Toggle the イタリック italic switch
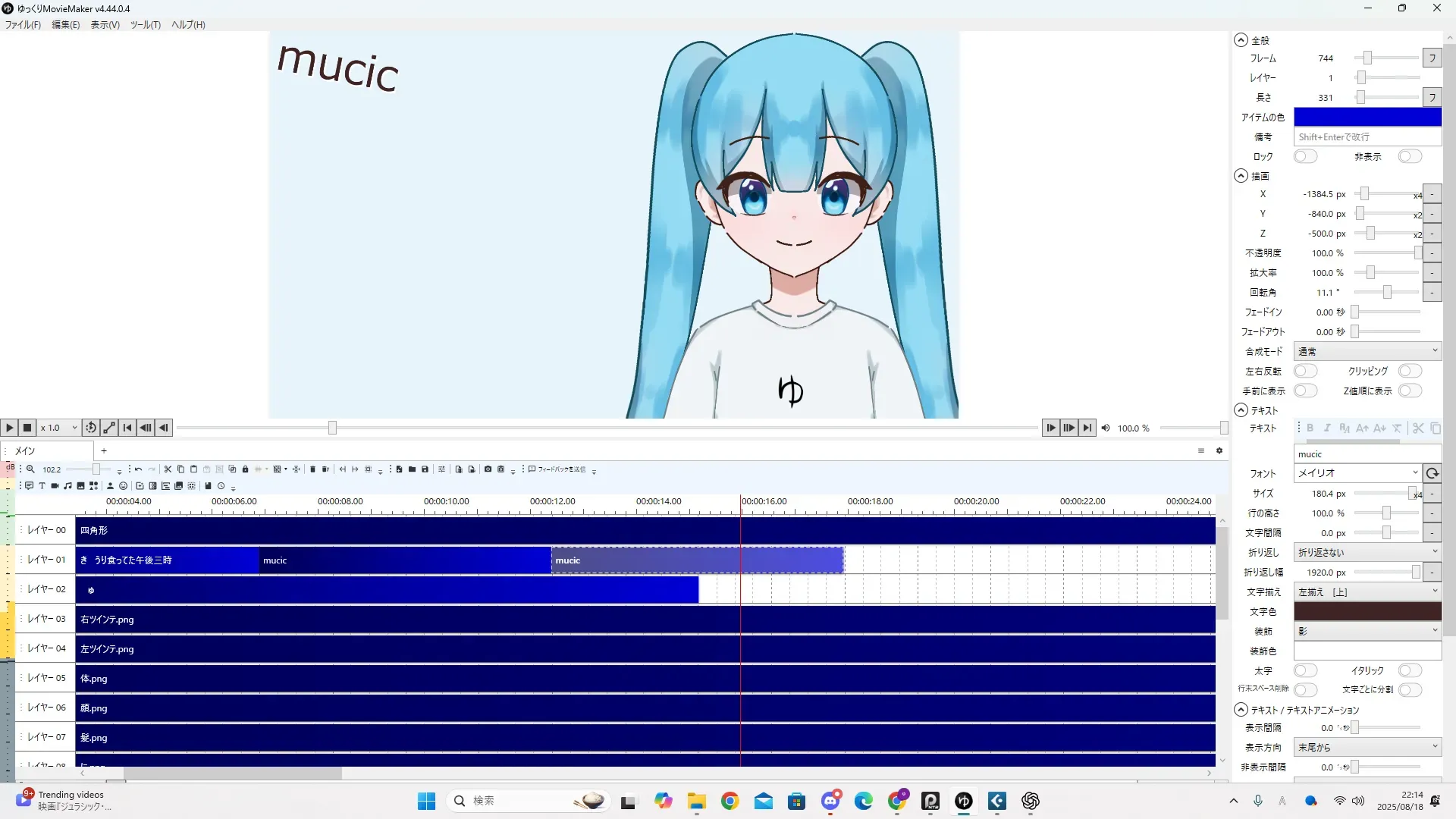 pyautogui.click(x=1409, y=671)
